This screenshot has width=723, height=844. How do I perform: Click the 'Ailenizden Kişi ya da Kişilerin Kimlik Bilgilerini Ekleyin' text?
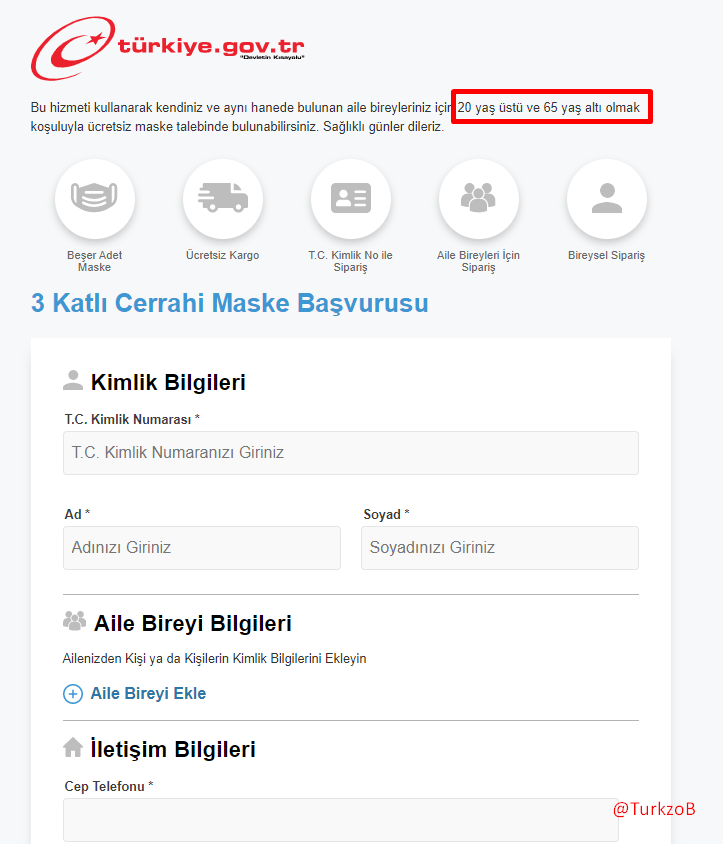click(214, 659)
